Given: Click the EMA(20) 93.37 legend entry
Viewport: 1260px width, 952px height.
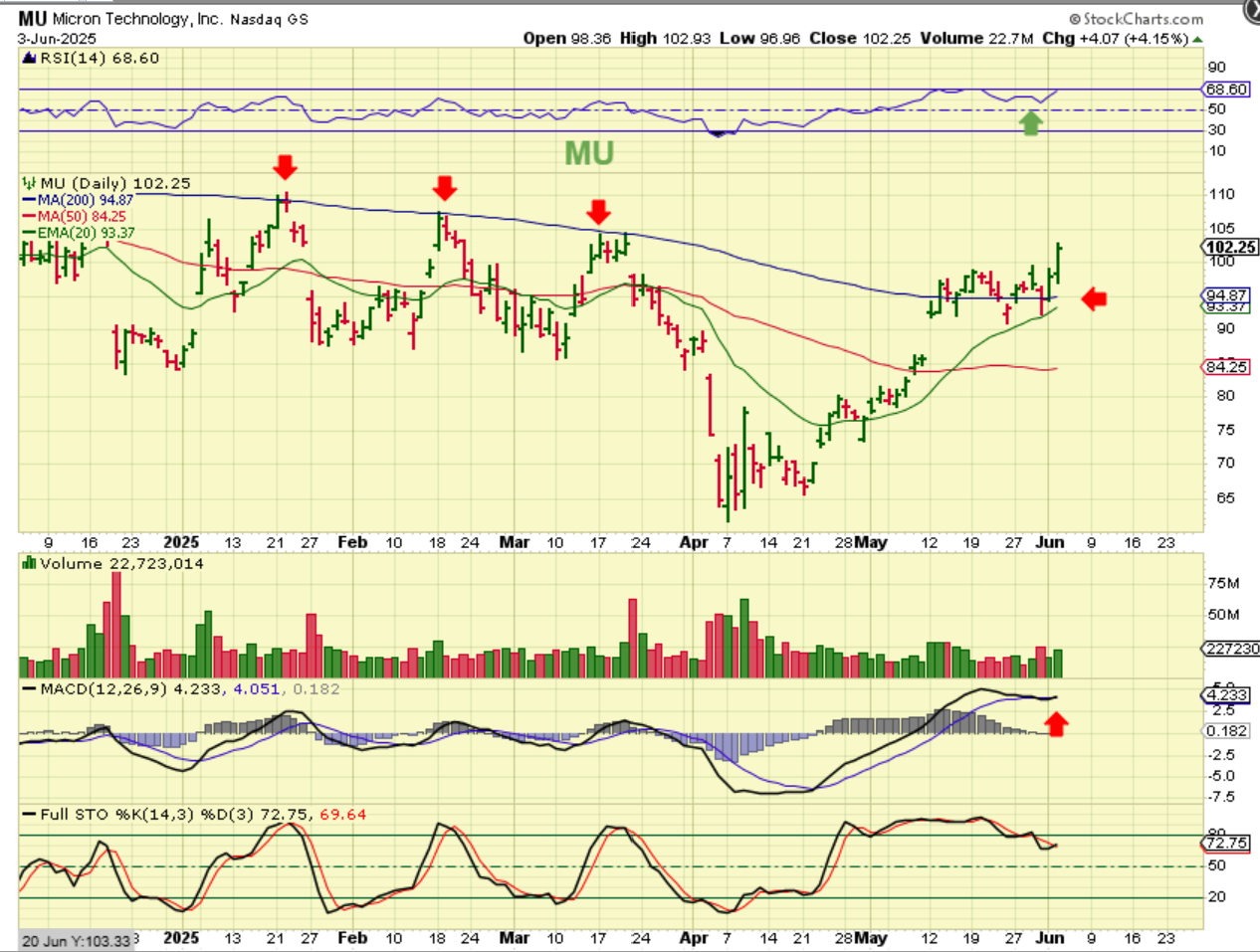Looking at the screenshot, I should click(86, 233).
